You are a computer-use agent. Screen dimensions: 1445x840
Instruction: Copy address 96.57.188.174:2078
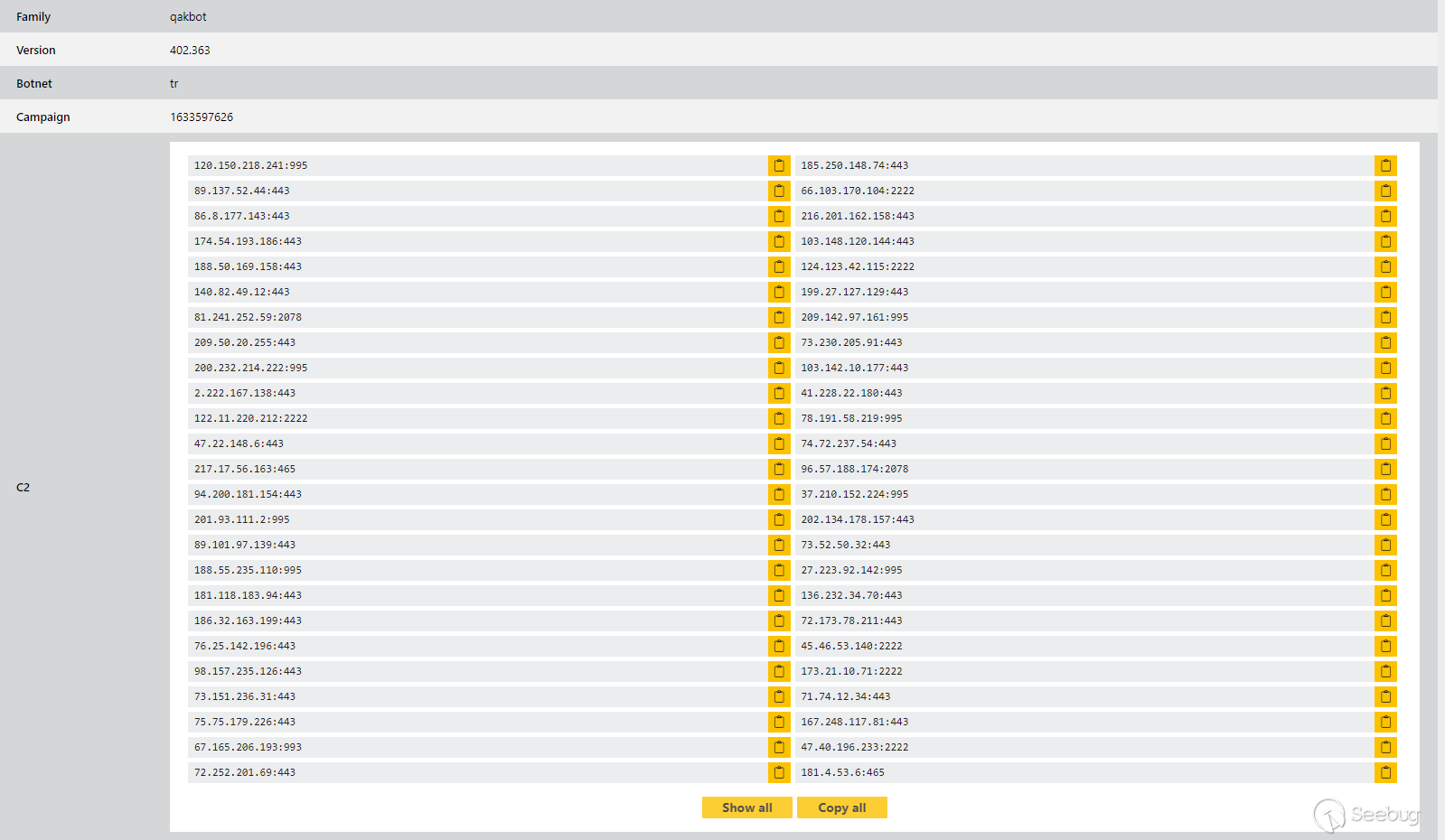pyautogui.click(x=1385, y=469)
